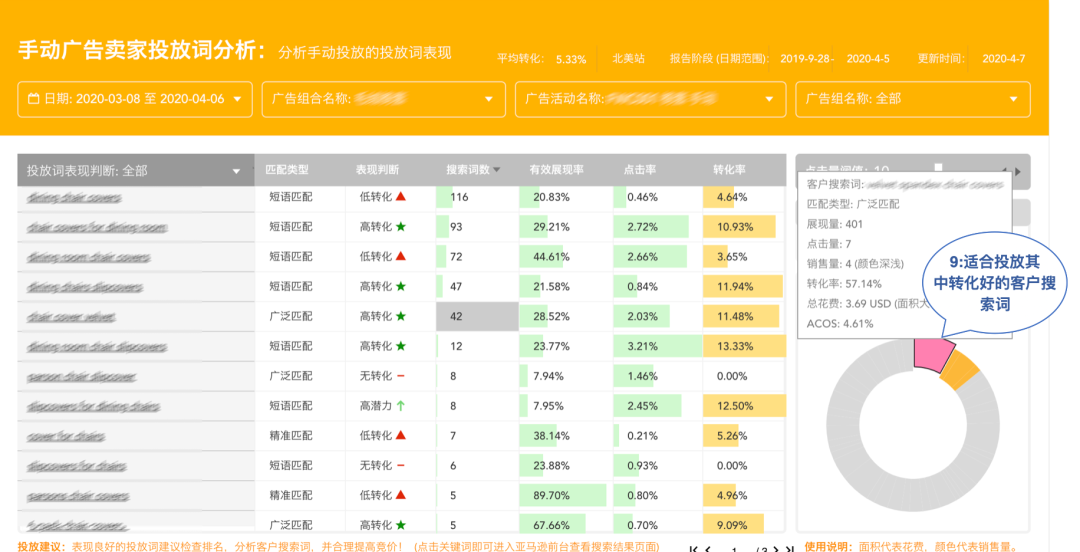Viewport: 1080px width, 552px height.
Task: Click the 有效展现率 column header
Action: pos(557,170)
